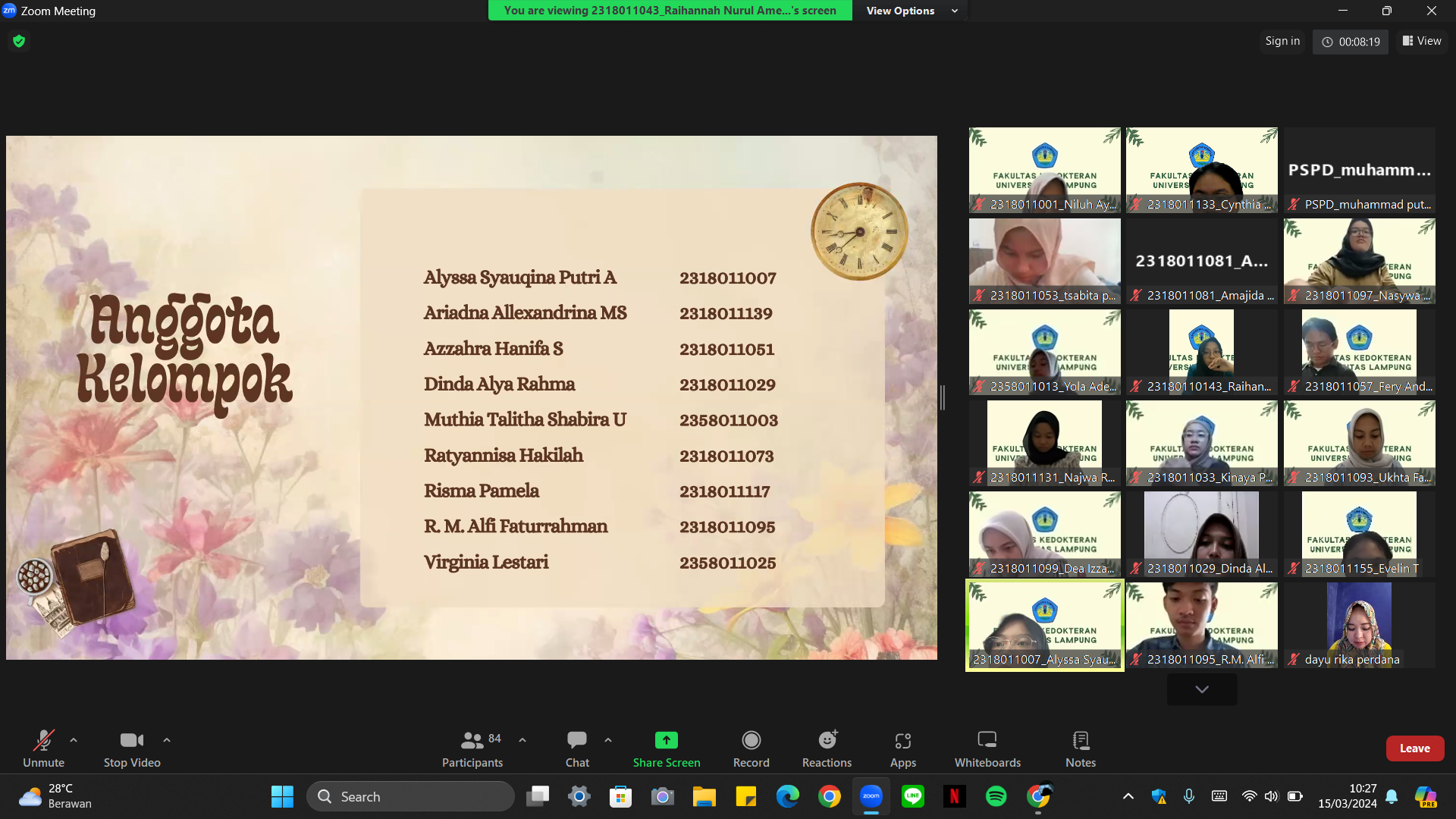Toggle Stop Video camera button
Viewport: 1456px width, 819px height.
tap(132, 748)
